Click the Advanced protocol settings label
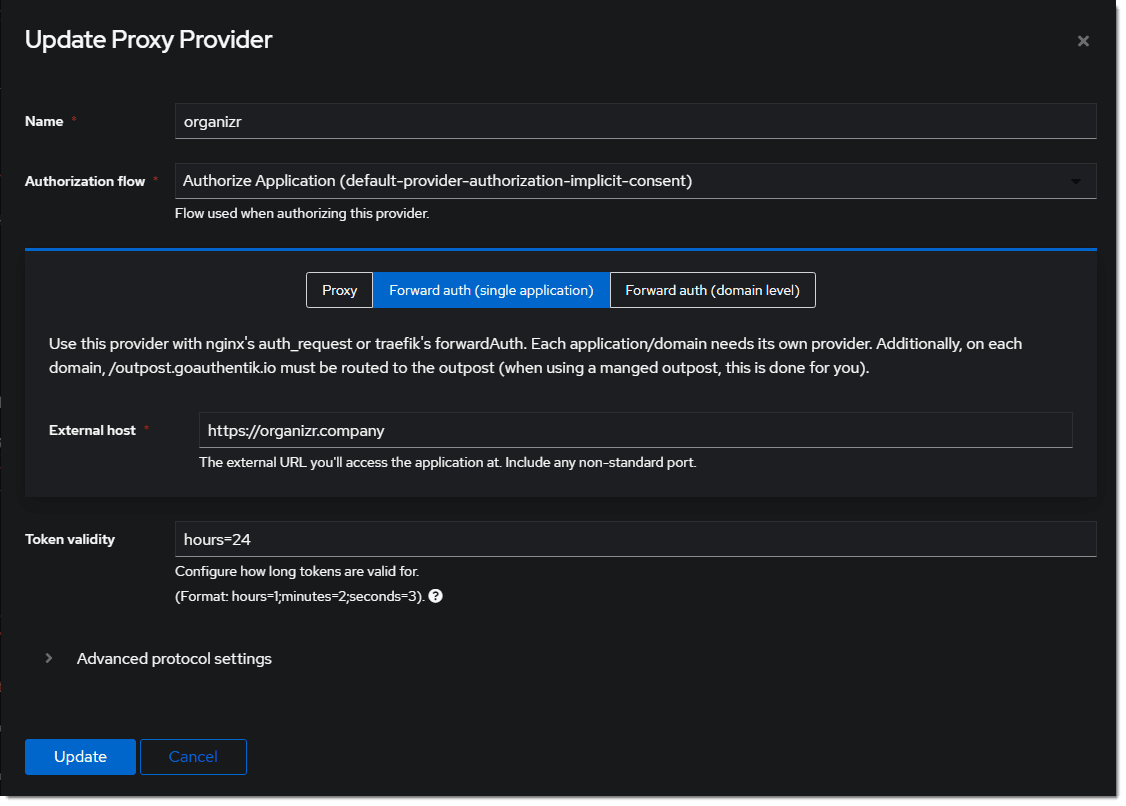 [174, 658]
